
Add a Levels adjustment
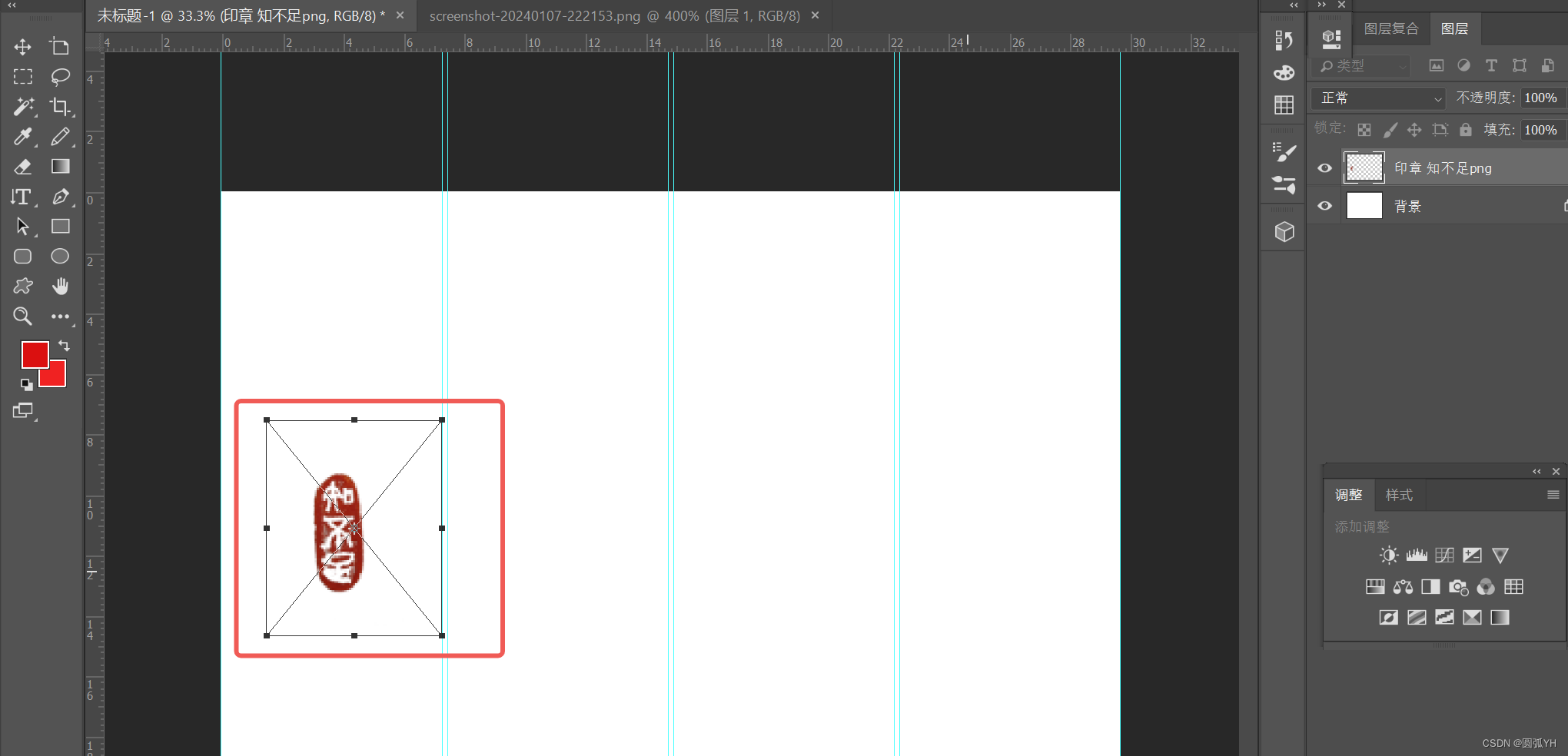1417,555
